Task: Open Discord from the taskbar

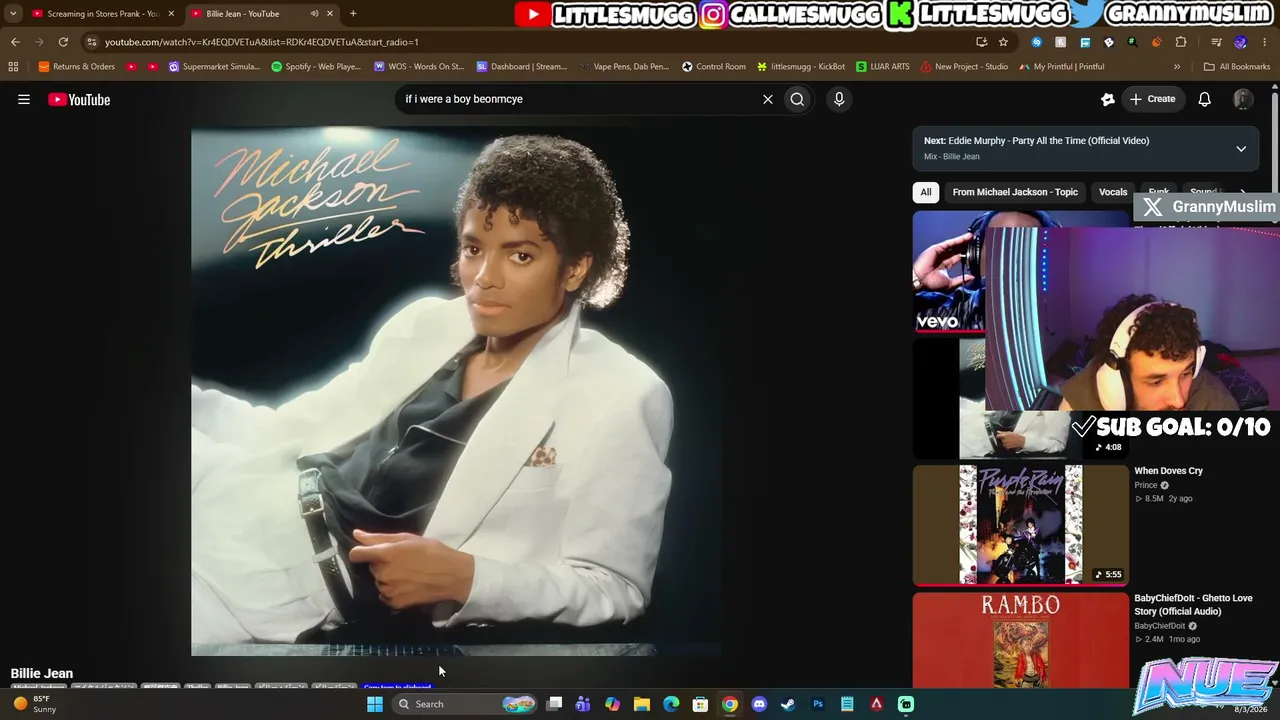Action: [x=759, y=704]
